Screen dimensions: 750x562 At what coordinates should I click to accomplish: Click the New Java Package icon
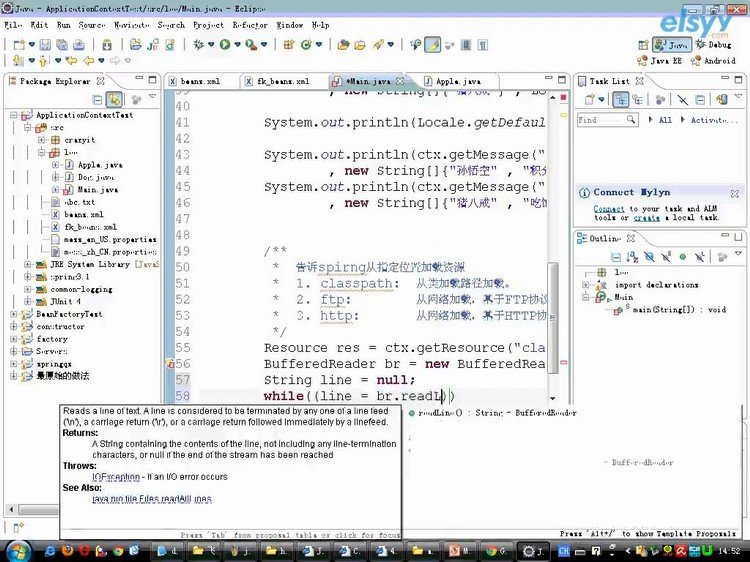click(x=288, y=45)
